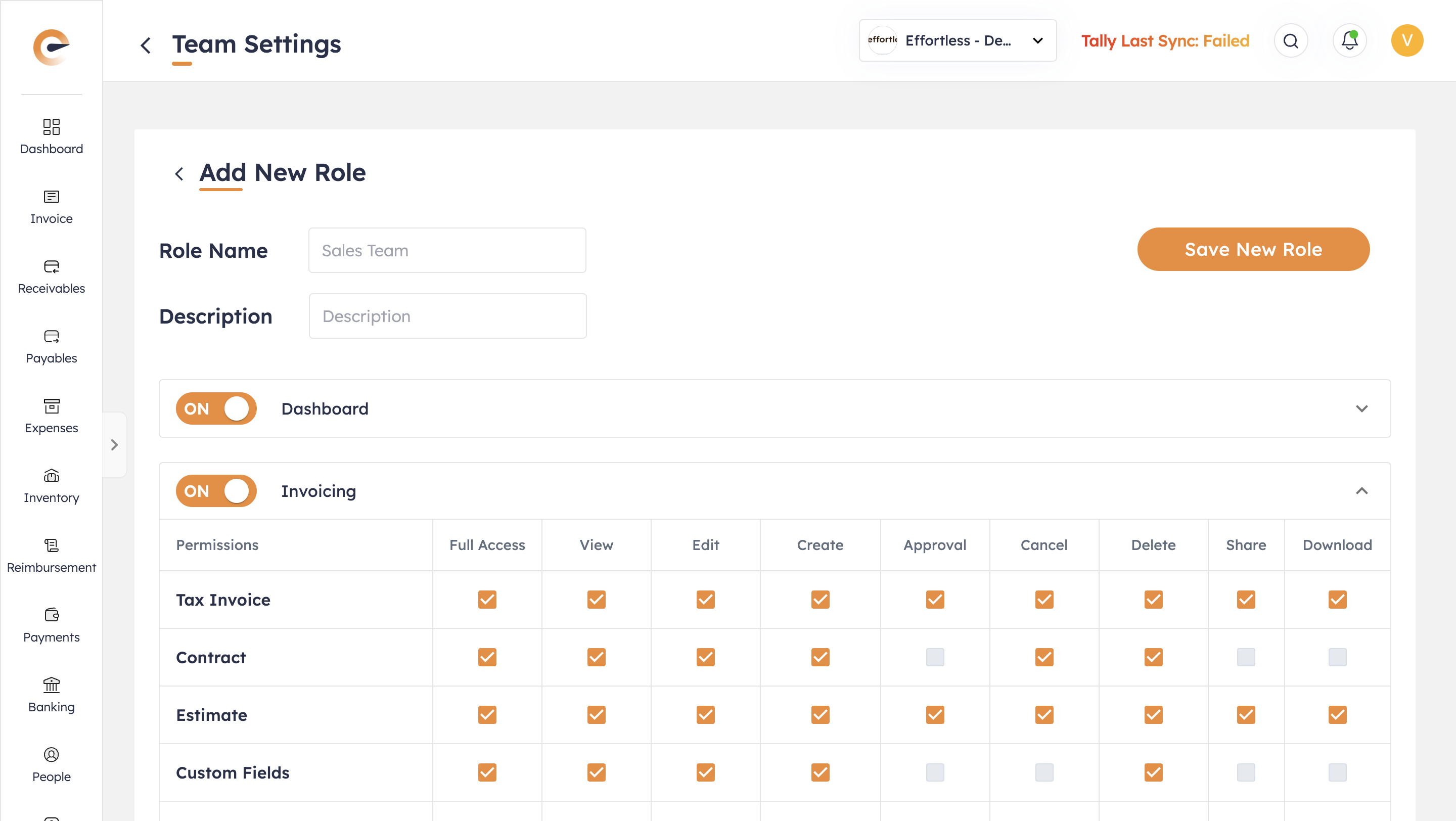The width and height of the screenshot is (1456, 821).
Task: Expand the Dashboard permissions section chevron
Action: point(1361,408)
